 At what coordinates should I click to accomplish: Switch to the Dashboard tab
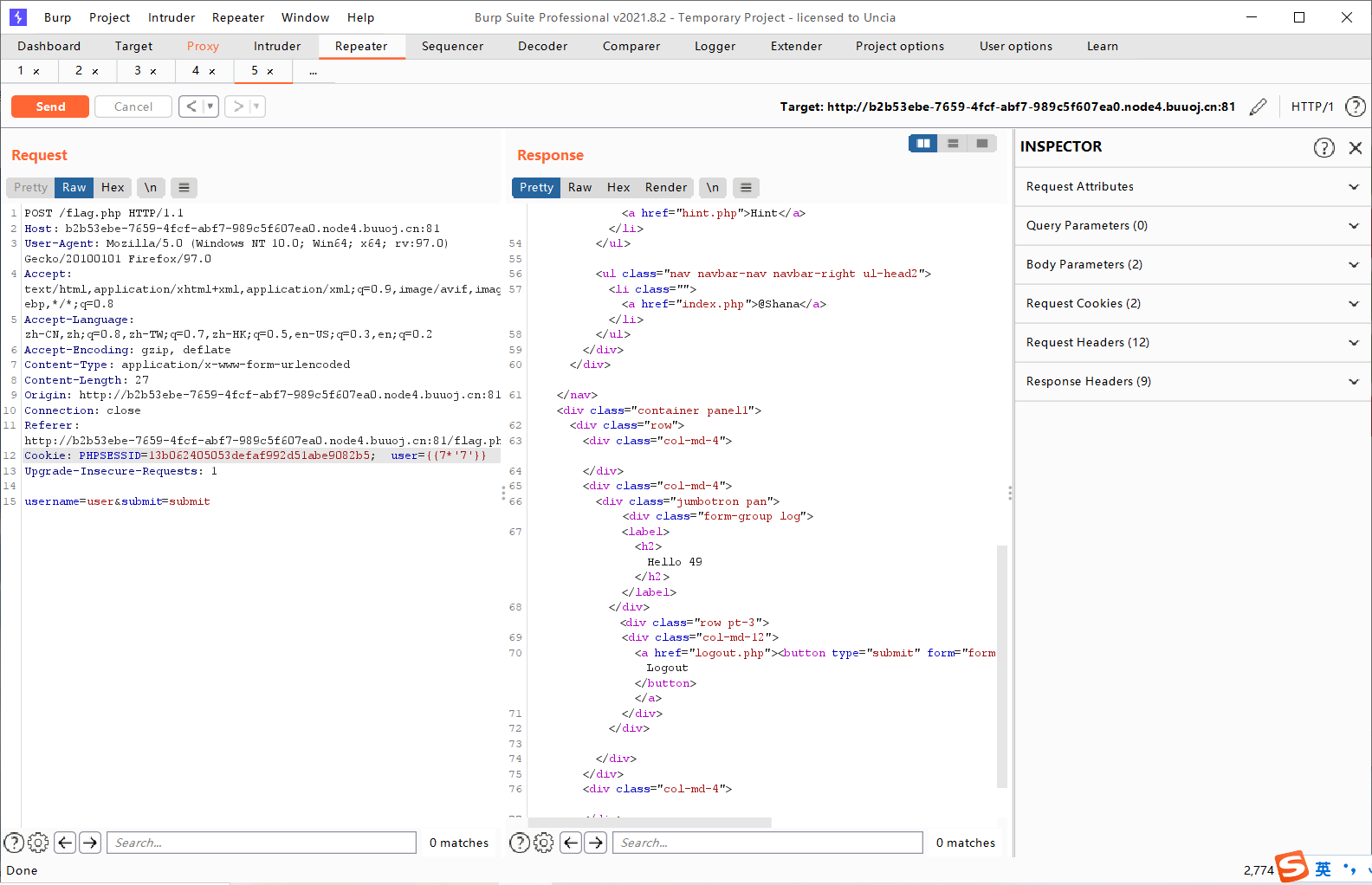click(x=49, y=46)
